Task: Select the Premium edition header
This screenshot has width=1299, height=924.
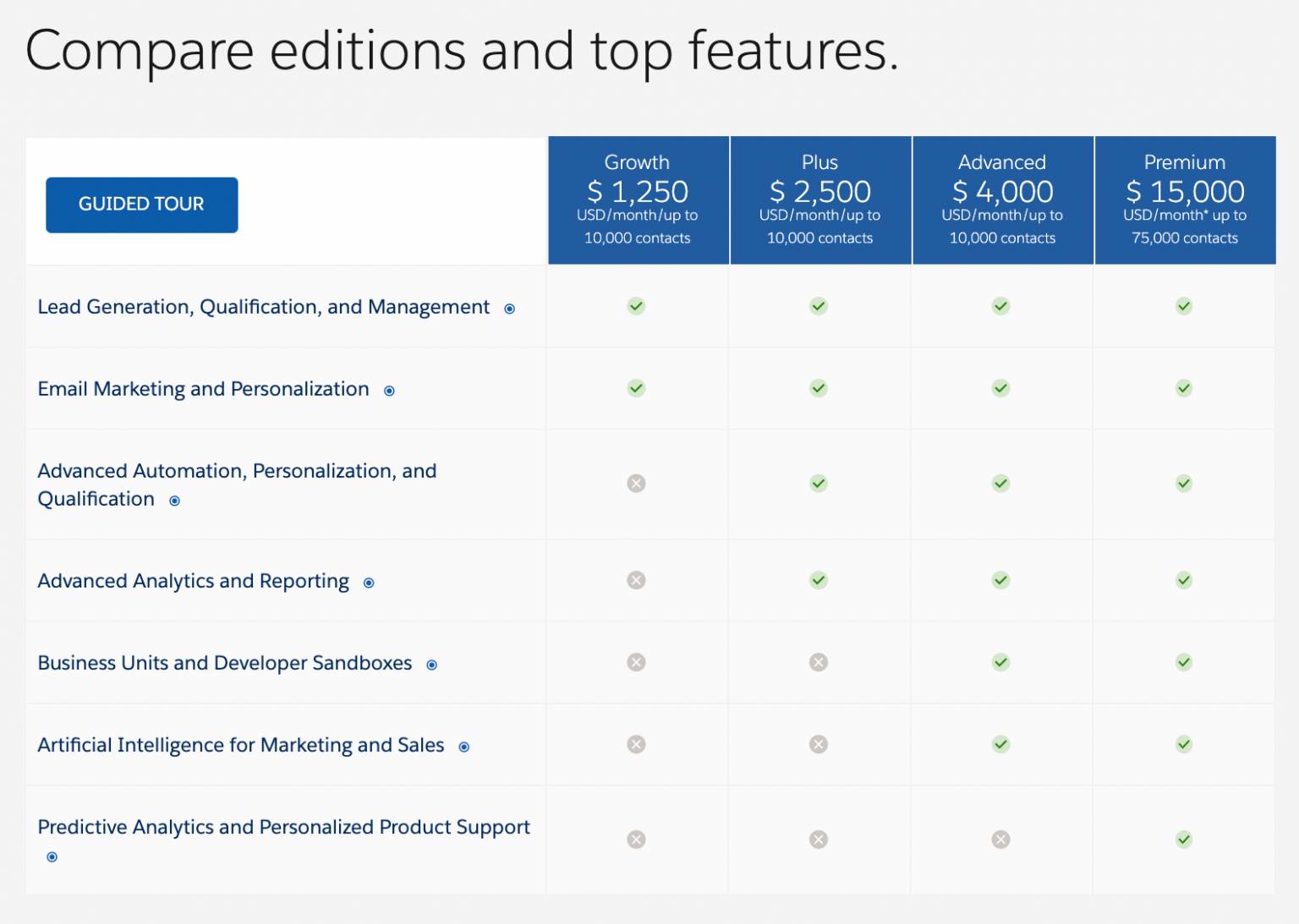Action: point(1185,200)
